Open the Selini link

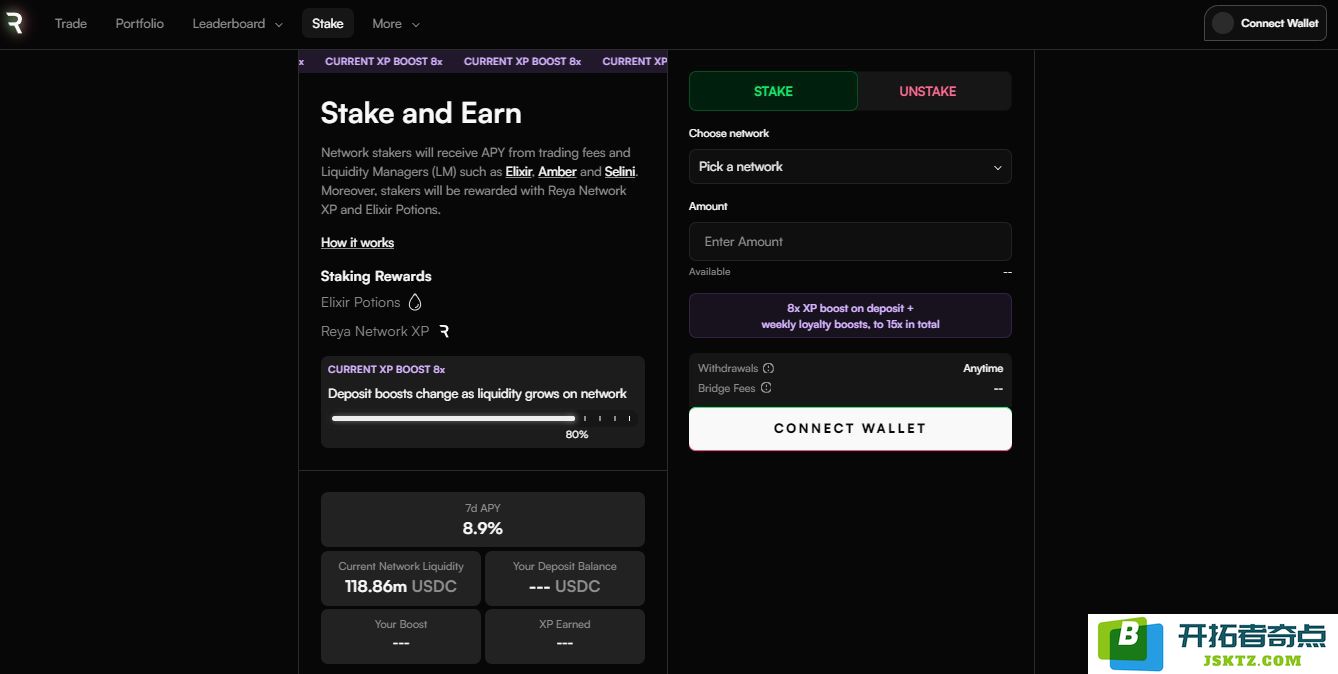pos(620,172)
